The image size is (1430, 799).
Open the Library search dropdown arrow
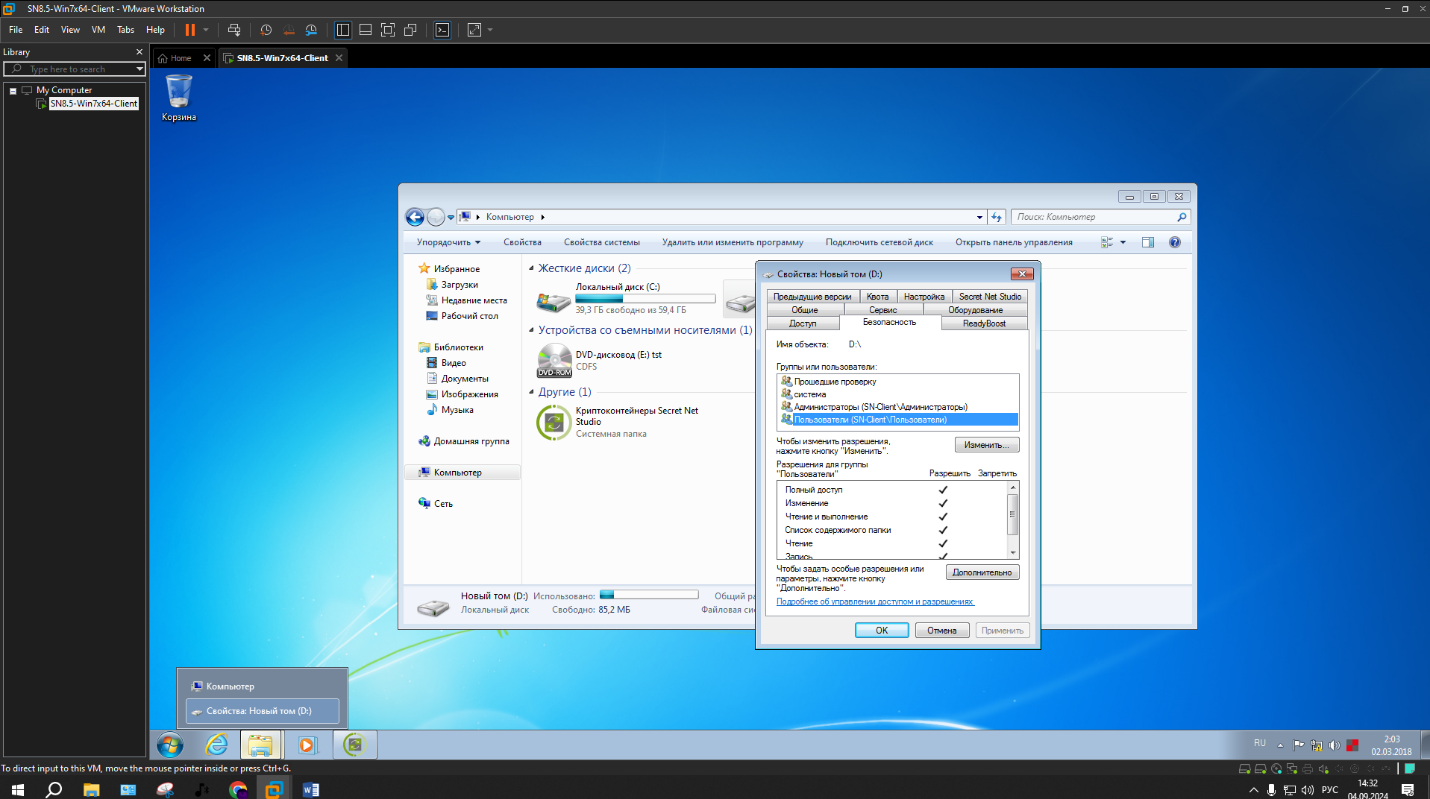tap(140, 69)
